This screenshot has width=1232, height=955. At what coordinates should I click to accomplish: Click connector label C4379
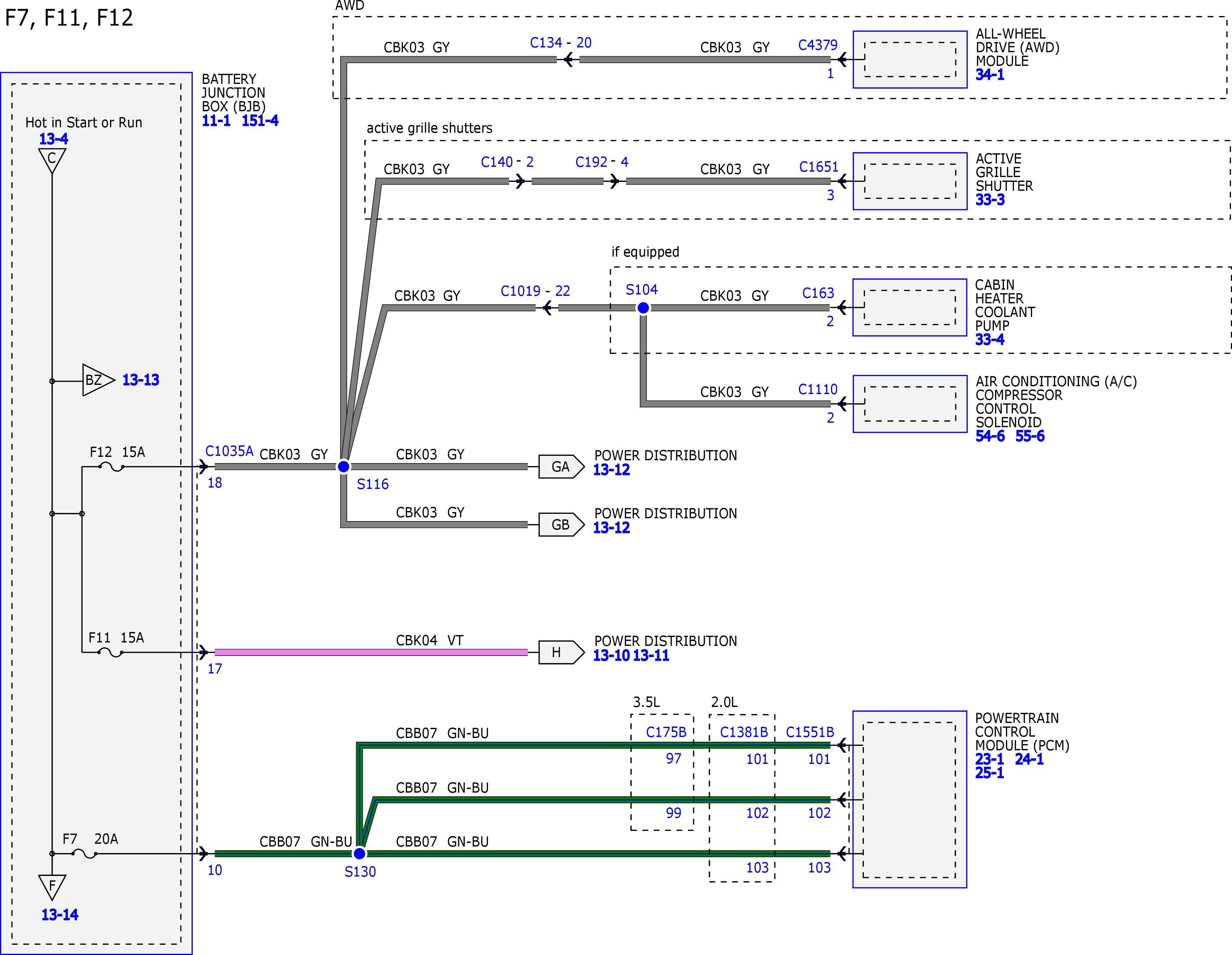[x=818, y=45]
